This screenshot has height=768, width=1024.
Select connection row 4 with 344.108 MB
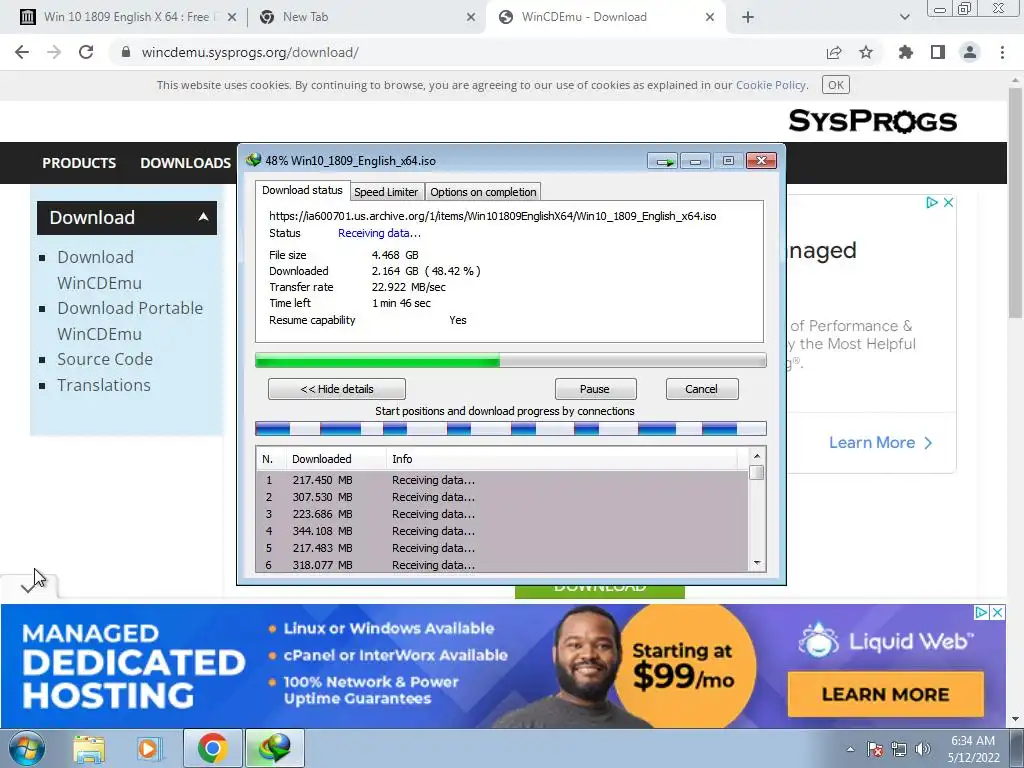pos(502,531)
